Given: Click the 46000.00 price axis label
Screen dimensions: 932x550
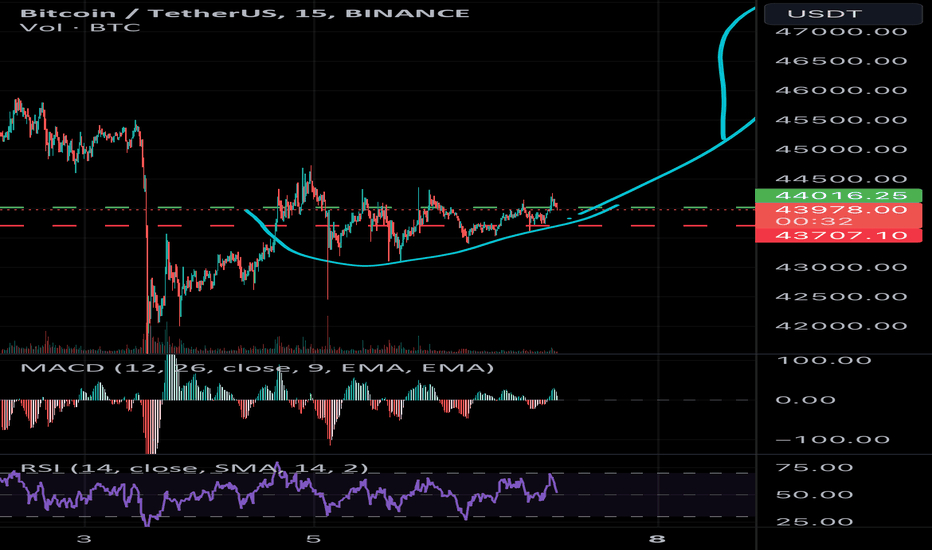Looking at the screenshot, I should (840, 90).
